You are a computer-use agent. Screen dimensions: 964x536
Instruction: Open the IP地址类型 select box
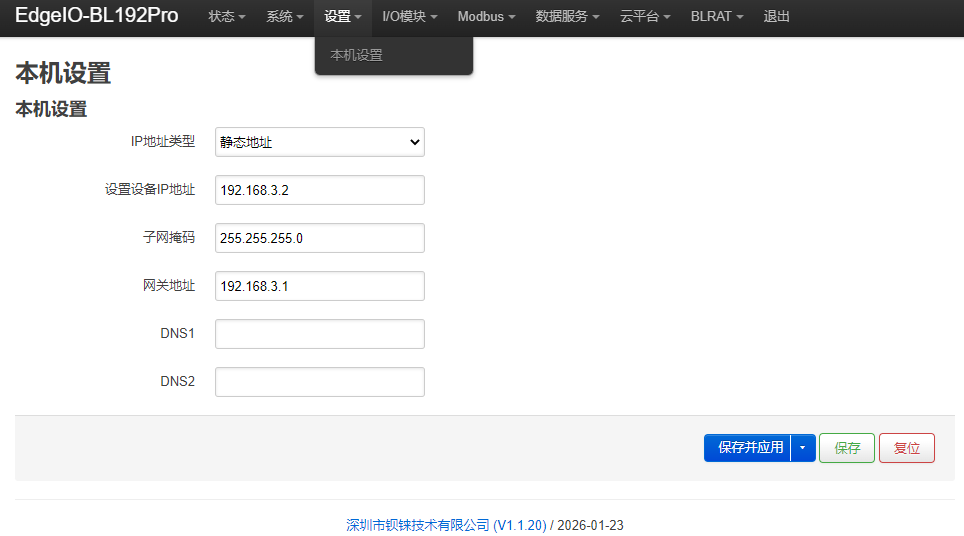pos(320,142)
